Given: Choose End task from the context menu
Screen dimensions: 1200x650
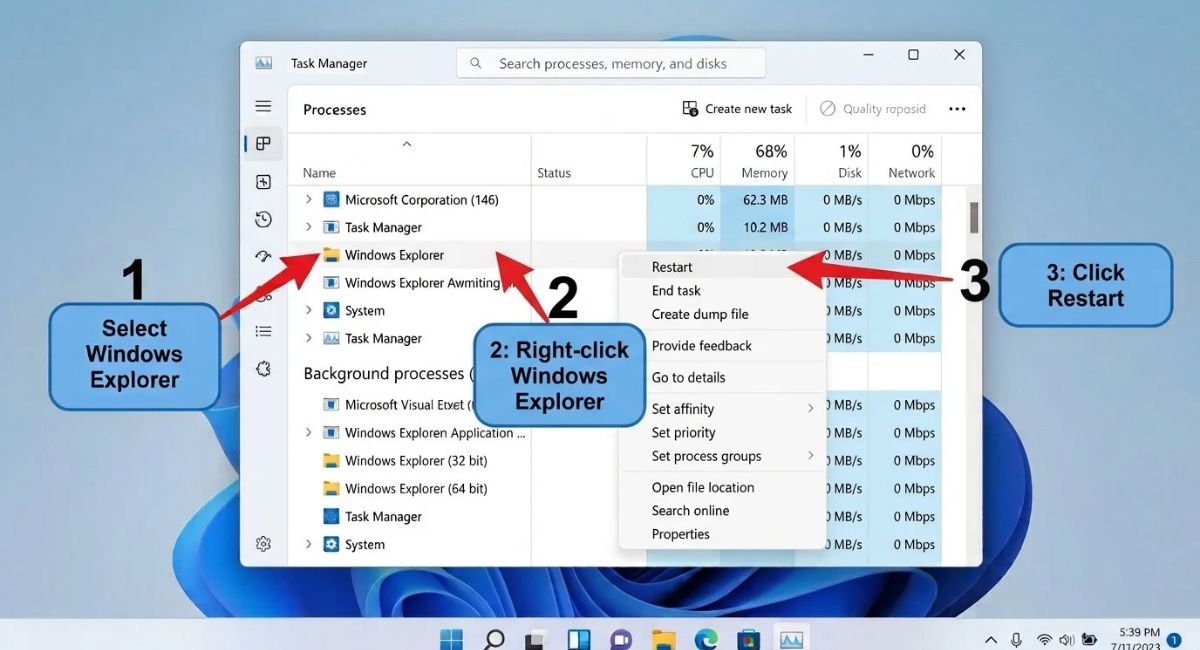Looking at the screenshot, I should (722, 290).
